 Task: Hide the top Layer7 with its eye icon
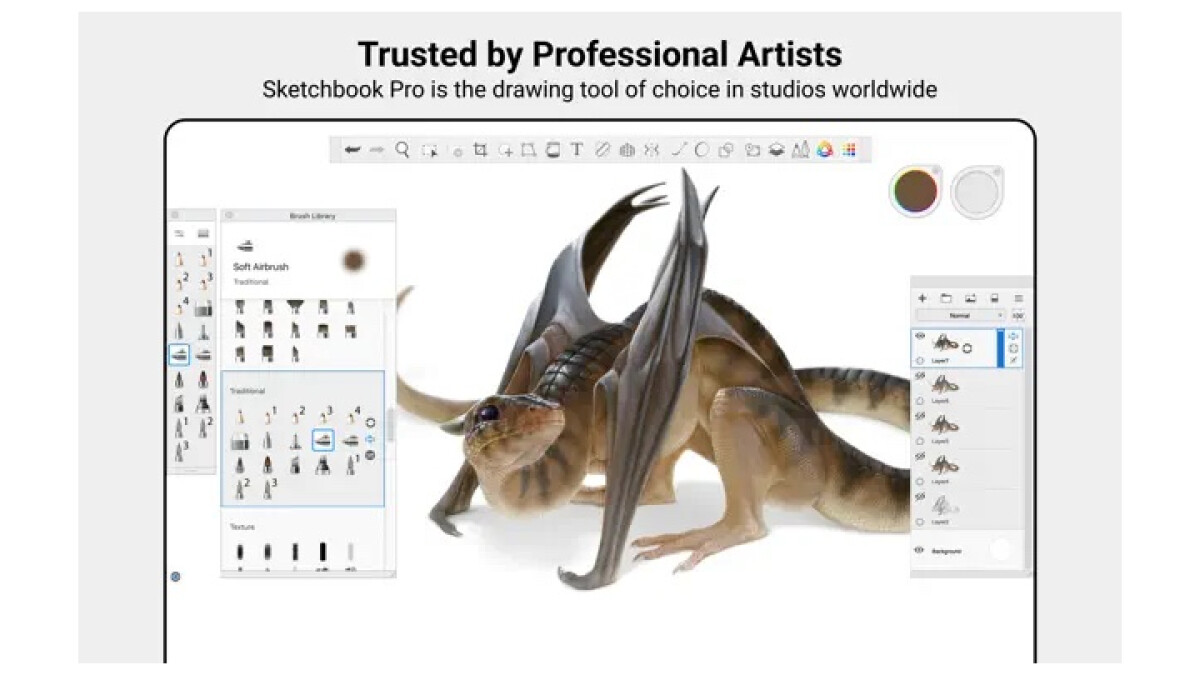(920, 337)
